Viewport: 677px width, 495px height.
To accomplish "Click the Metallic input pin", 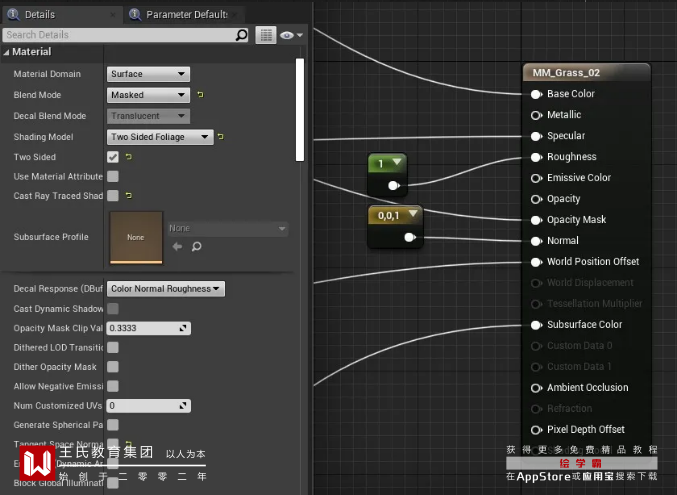I will 536,115.
